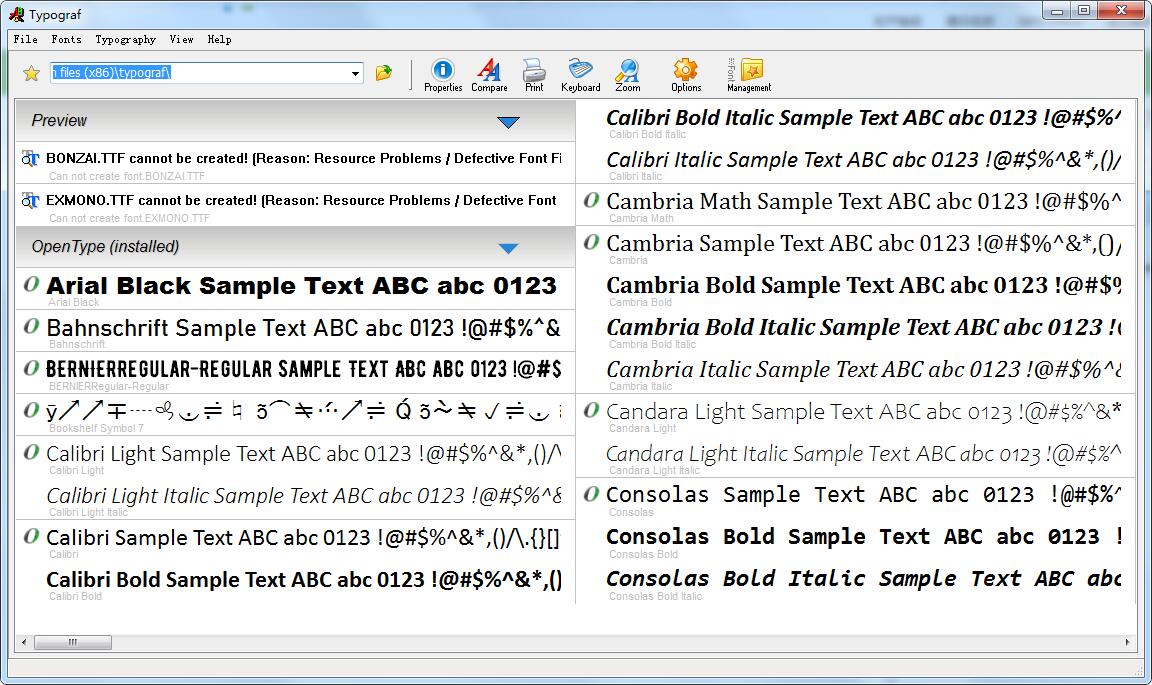Activate the Zoom tool

[627, 76]
